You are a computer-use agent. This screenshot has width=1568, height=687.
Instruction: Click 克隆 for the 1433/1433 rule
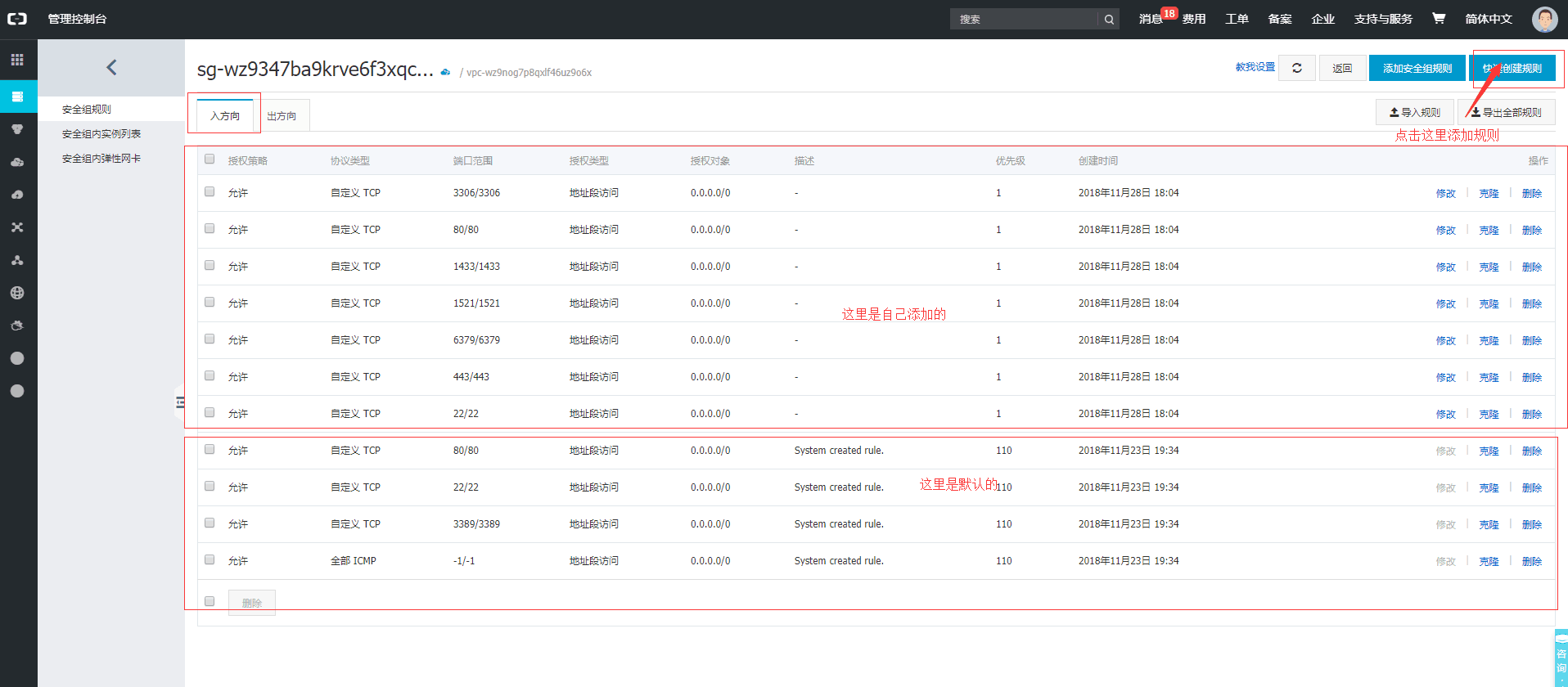[x=1489, y=267]
